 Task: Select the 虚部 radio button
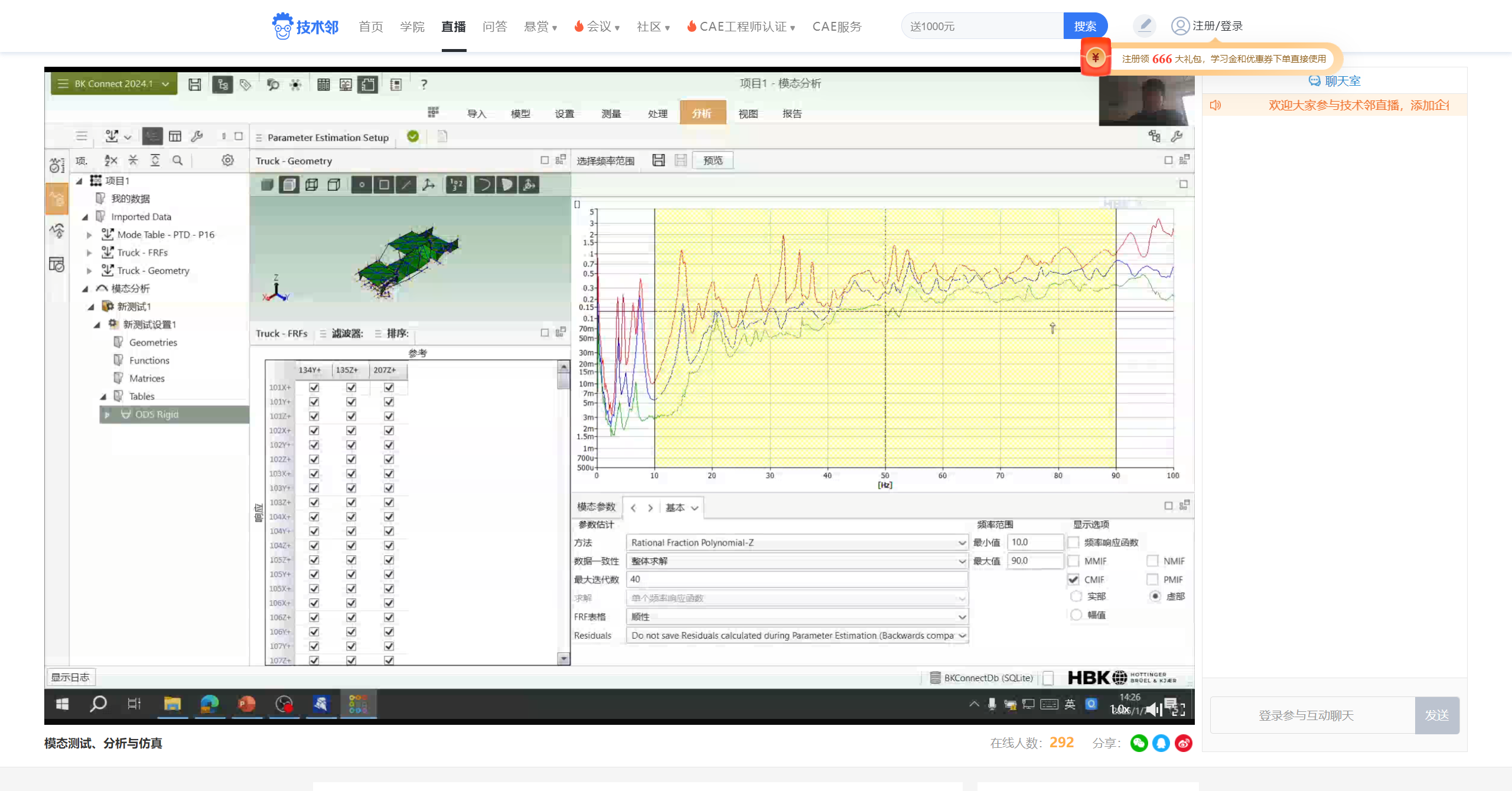pyautogui.click(x=1155, y=596)
